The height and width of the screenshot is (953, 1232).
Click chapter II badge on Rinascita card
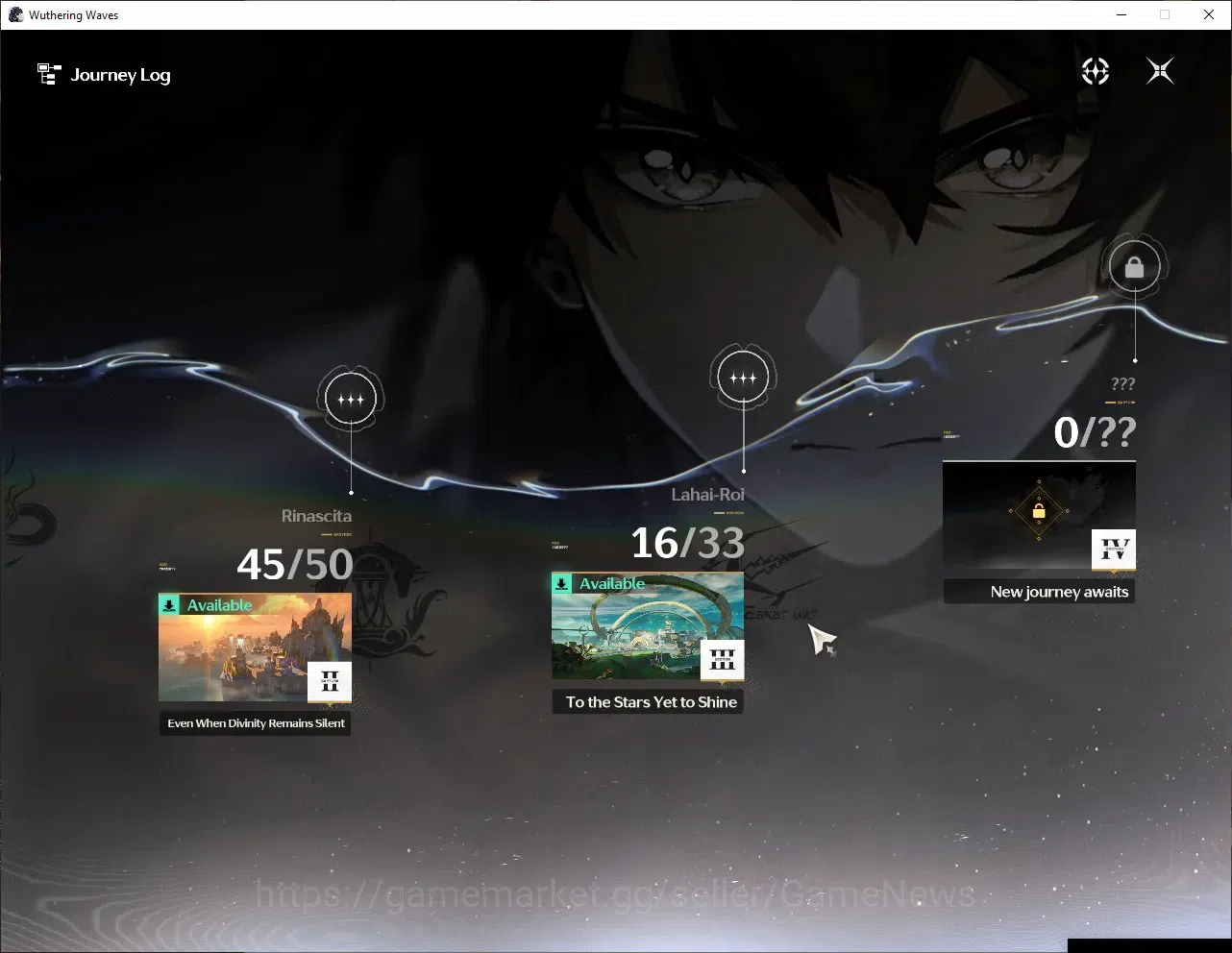(x=330, y=682)
